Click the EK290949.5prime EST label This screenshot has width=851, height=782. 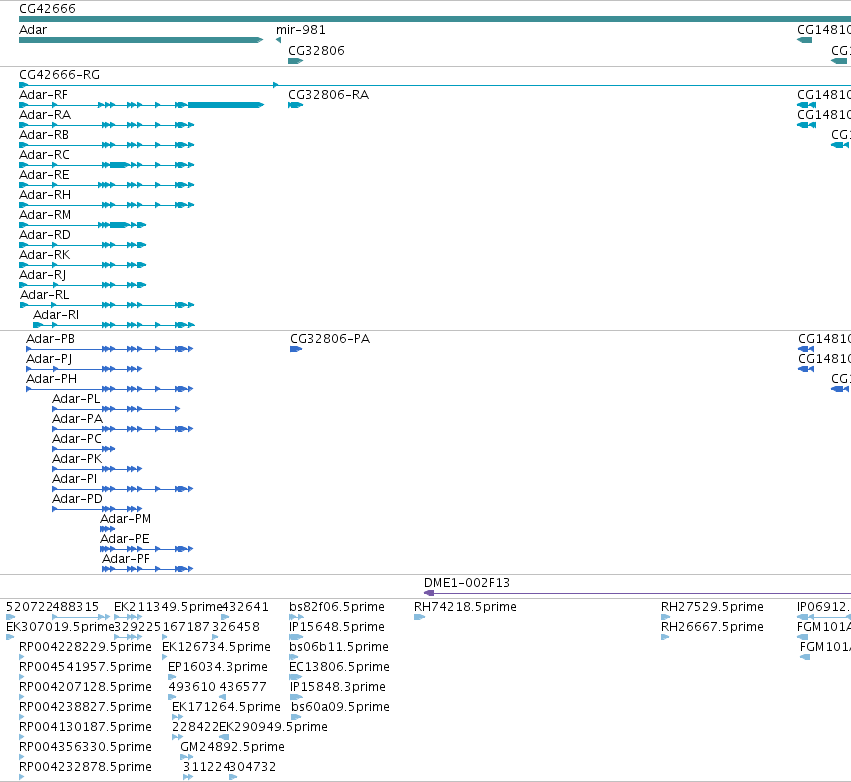[x=274, y=727]
